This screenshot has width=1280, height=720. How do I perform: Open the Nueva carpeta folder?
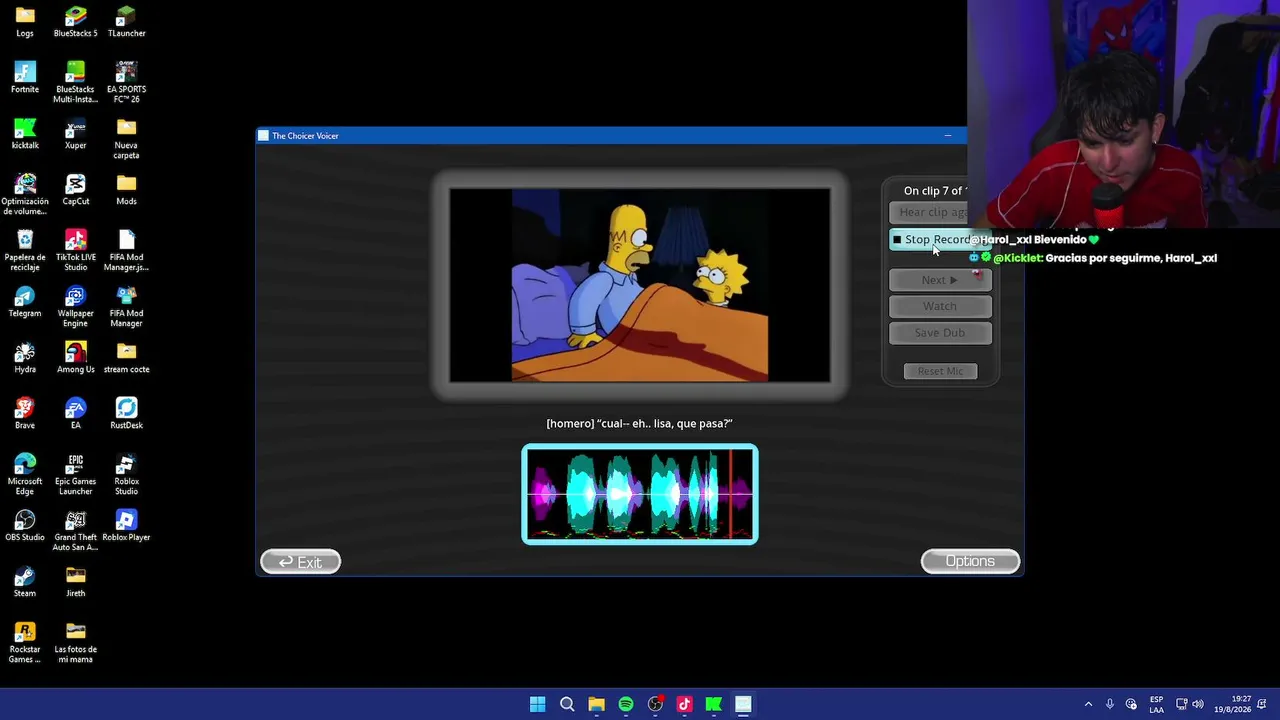coord(126,139)
